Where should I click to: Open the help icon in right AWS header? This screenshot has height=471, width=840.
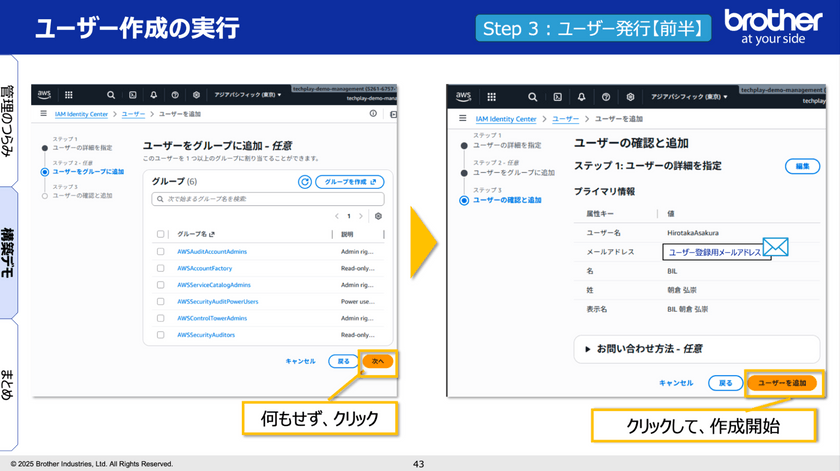tap(607, 97)
